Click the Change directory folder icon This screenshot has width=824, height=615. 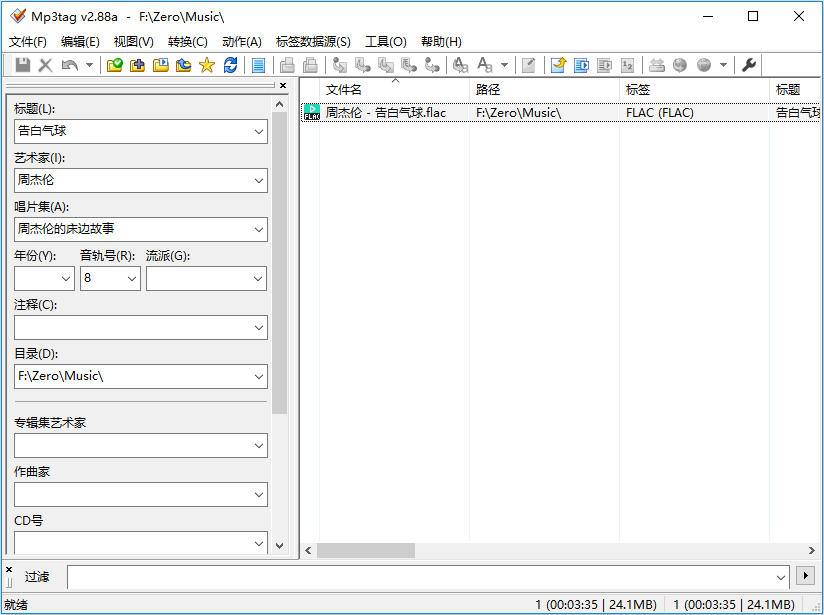[115, 65]
